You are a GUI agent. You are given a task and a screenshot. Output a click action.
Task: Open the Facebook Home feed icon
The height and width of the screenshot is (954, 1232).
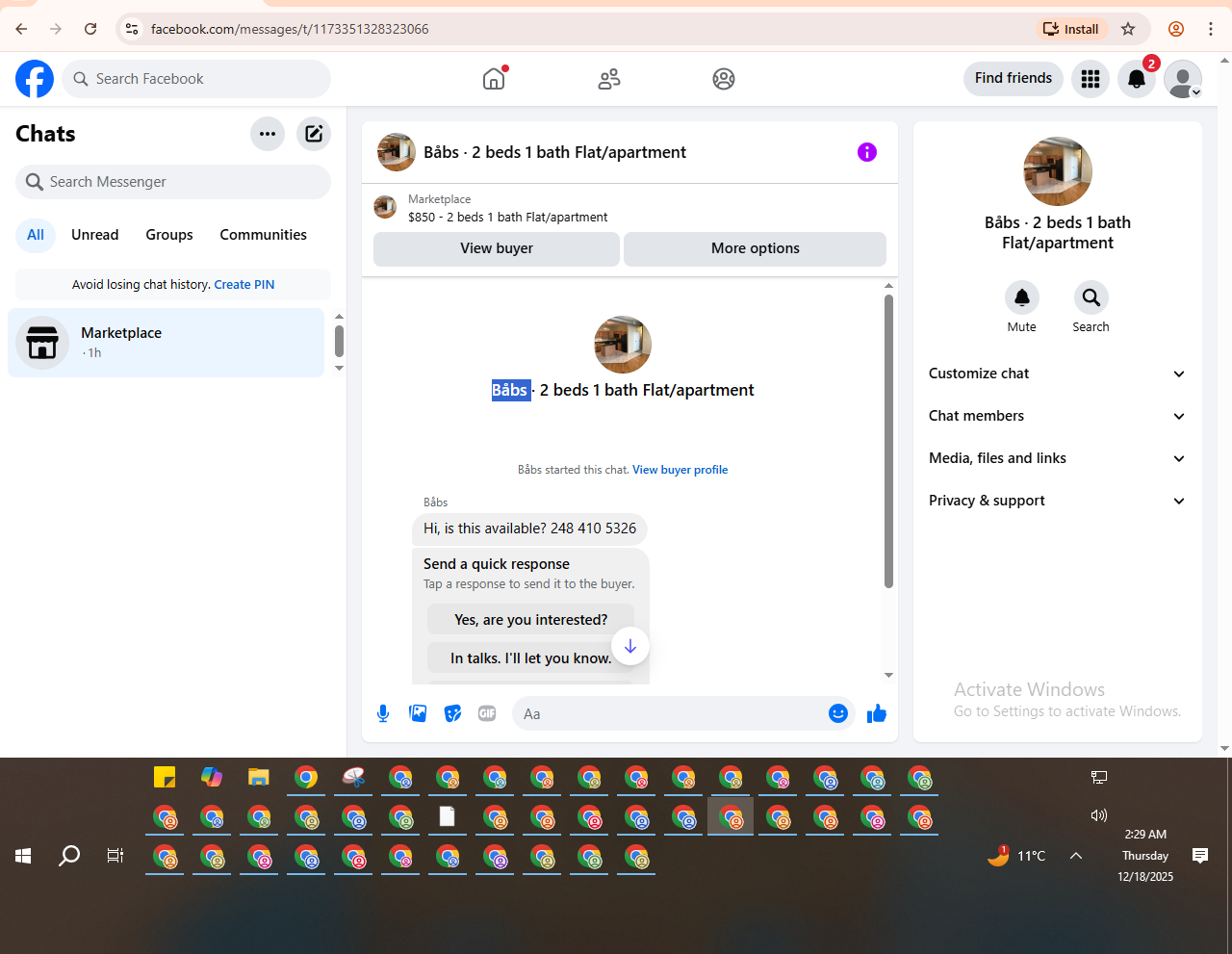pyautogui.click(x=494, y=79)
